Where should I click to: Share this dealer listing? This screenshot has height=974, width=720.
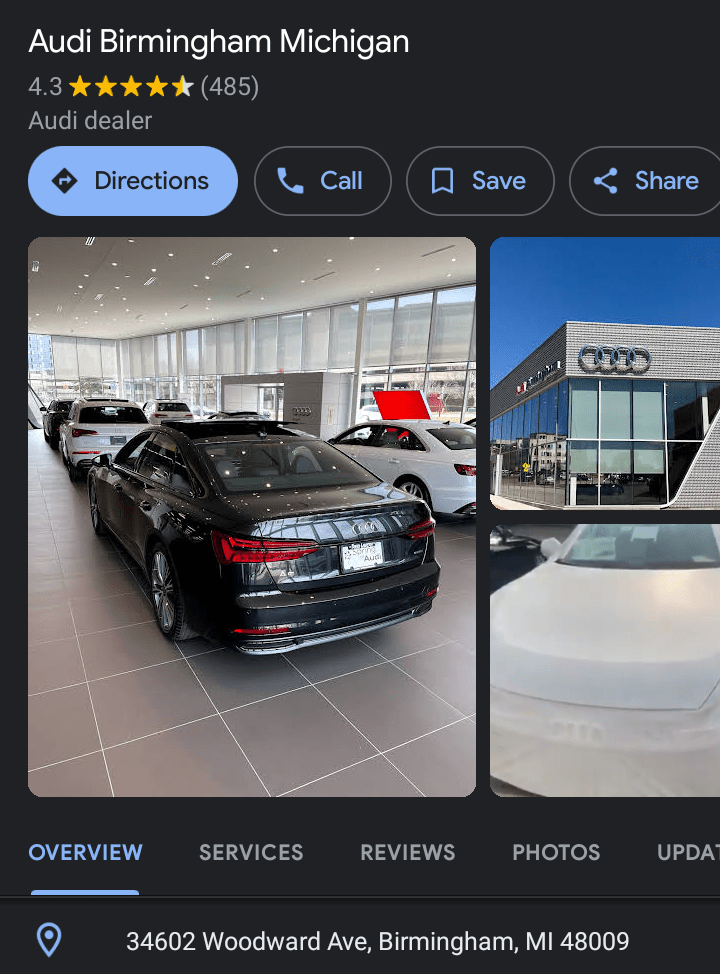click(x=645, y=181)
